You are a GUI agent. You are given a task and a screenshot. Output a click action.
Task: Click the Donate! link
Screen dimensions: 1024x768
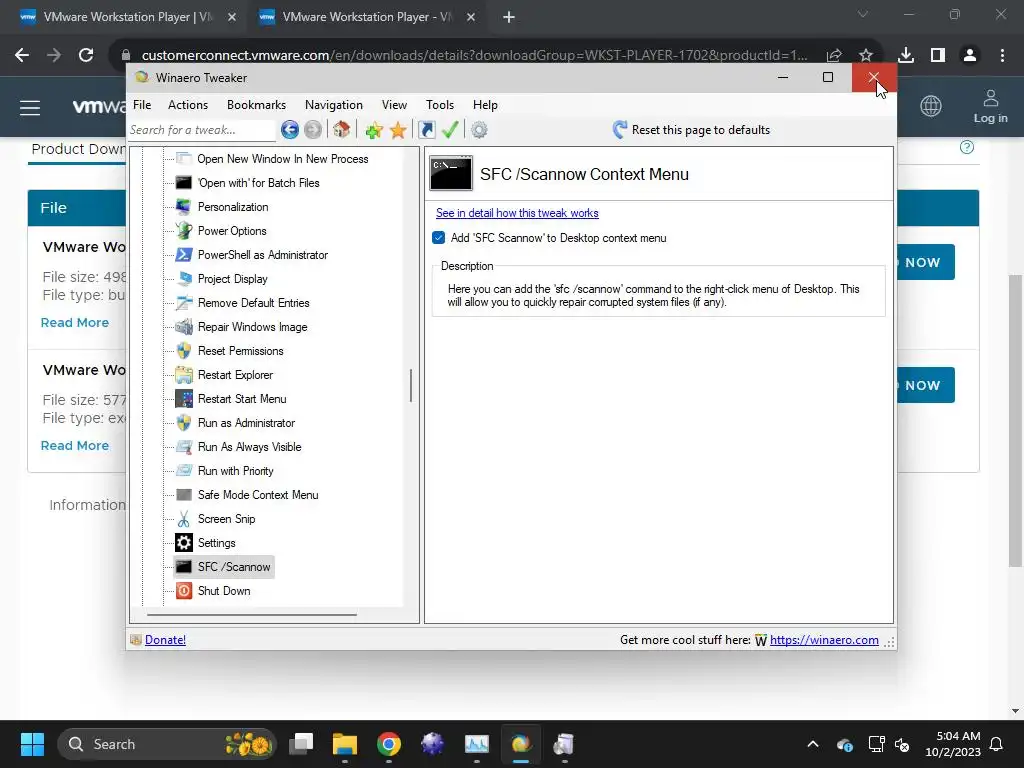[x=165, y=640]
